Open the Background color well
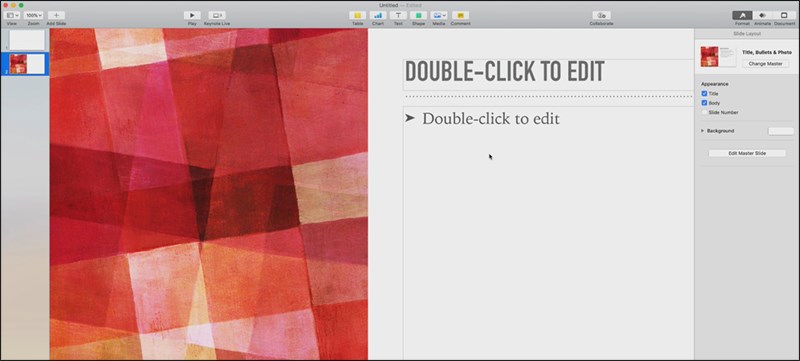This screenshot has height=361, width=800. [781, 131]
